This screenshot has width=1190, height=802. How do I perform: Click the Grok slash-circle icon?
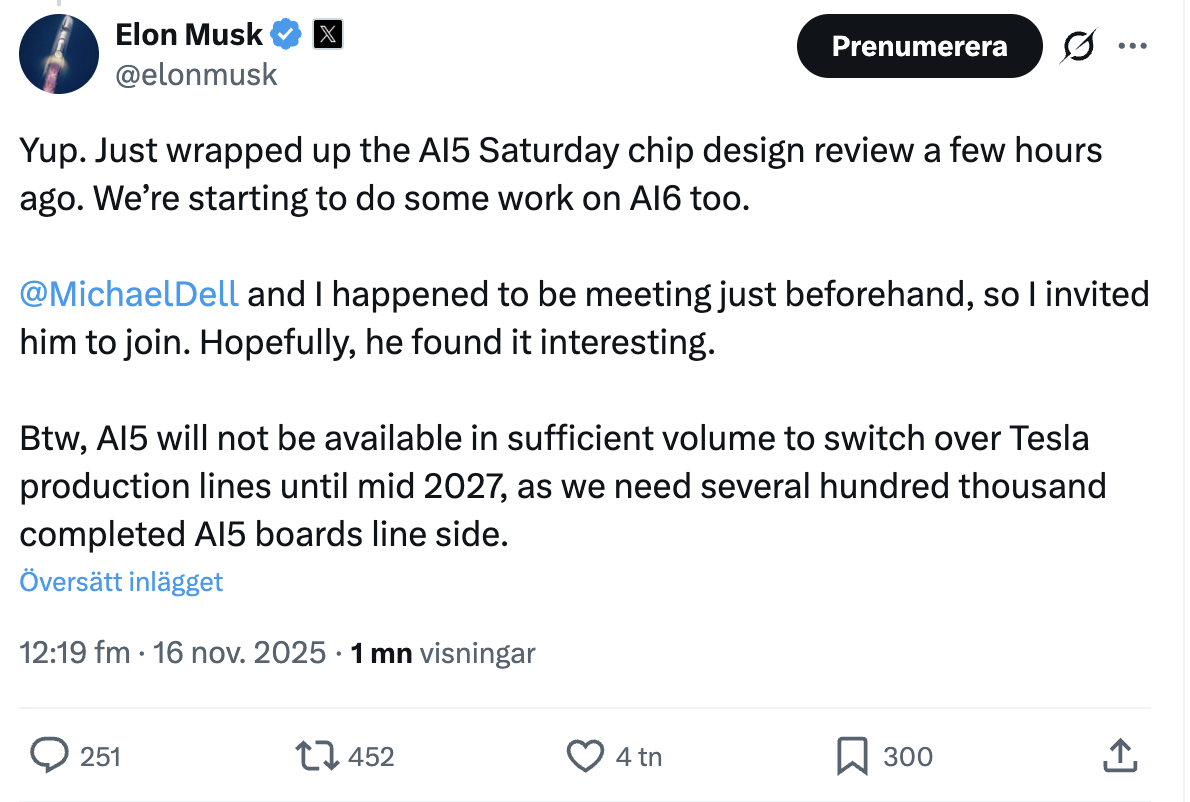1080,46
